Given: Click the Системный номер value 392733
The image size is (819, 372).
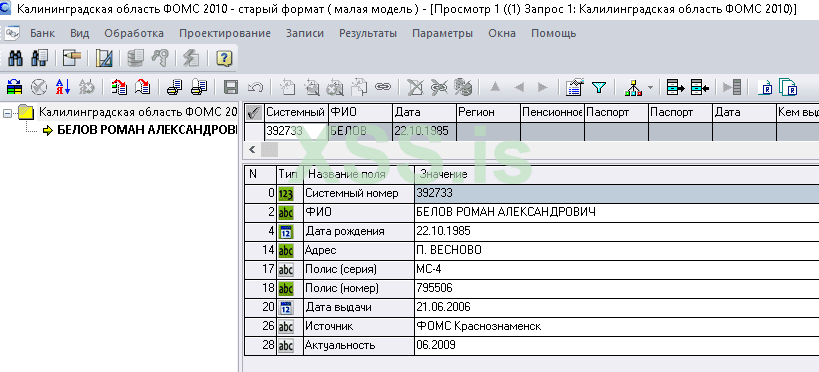Looking at the screenshot, I should (616, 193).
